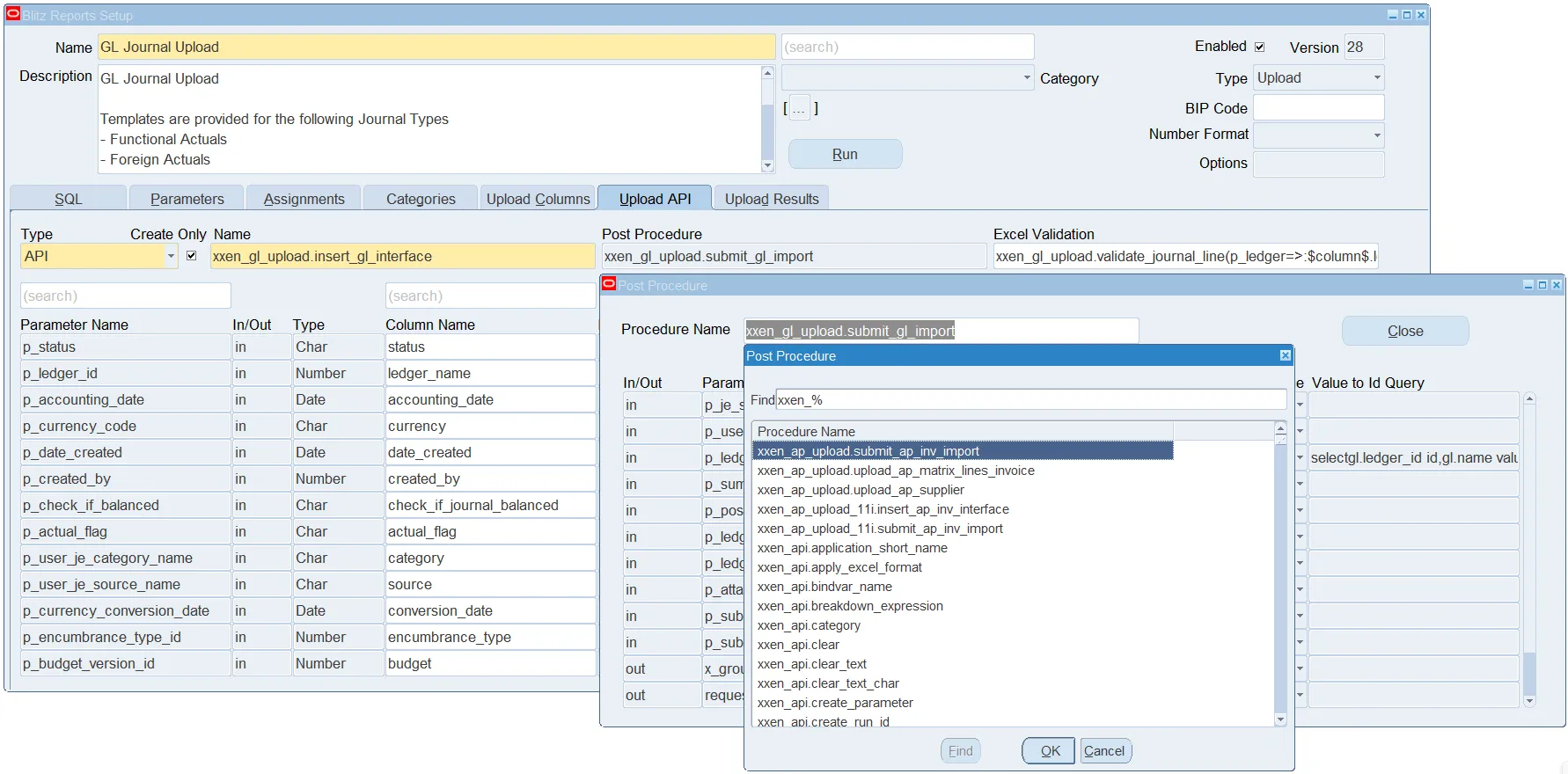This screenshot has width=1568, height=774.
Task: Click the Post Procedure field in Upload API tab
Action: (794, 257)
